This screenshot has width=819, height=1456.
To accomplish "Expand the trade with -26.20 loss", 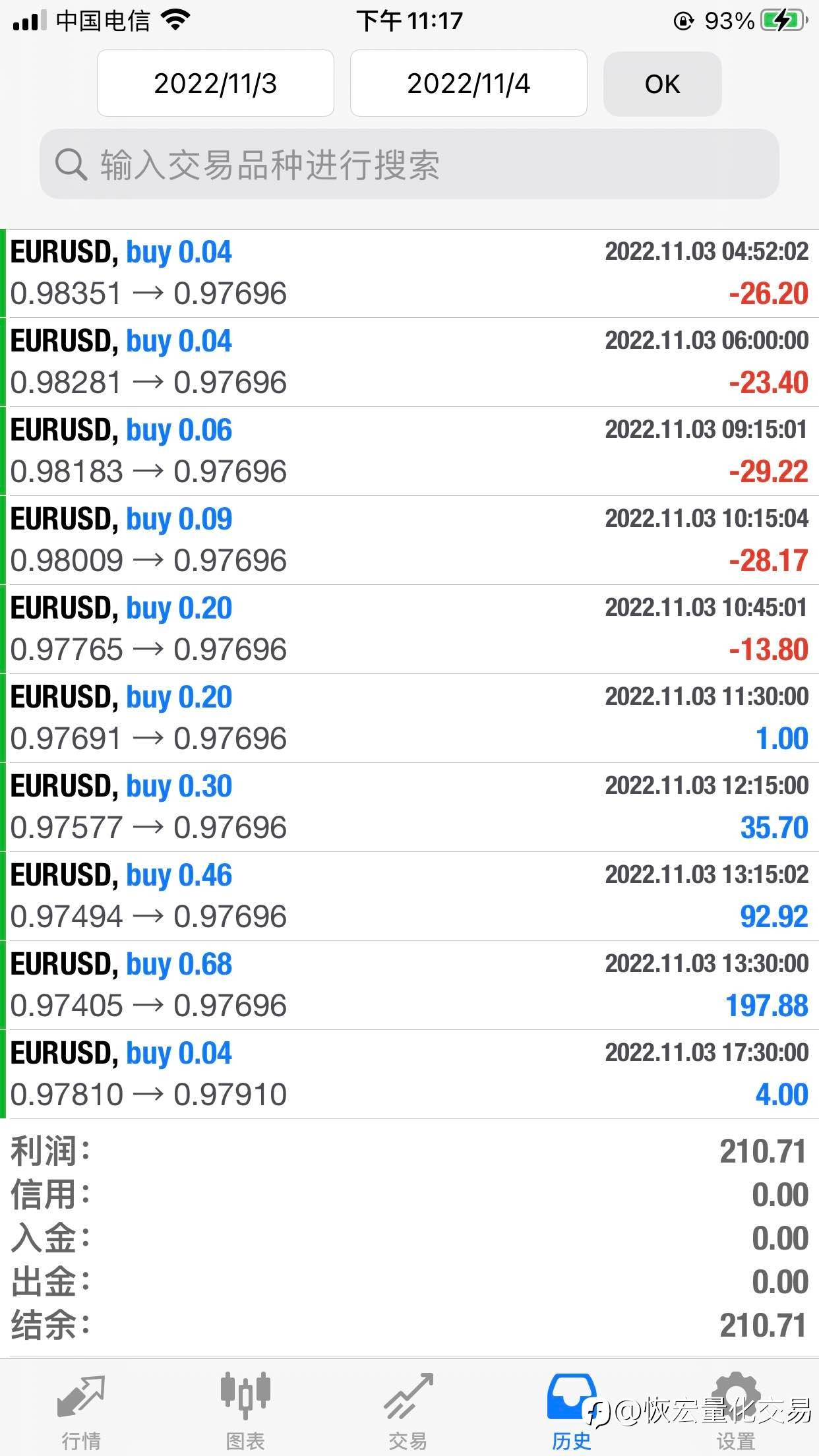I will pos(409,273).
